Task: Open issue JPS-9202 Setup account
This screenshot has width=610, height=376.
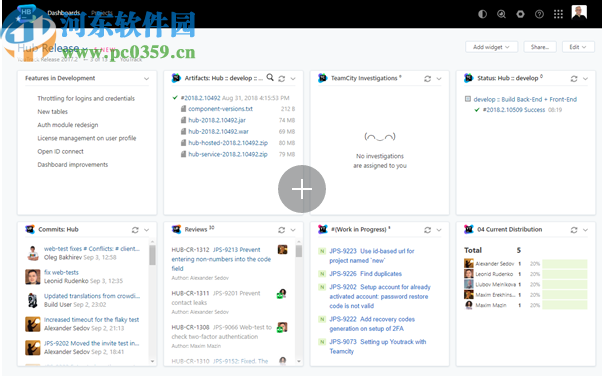Action: coord(380,296)
